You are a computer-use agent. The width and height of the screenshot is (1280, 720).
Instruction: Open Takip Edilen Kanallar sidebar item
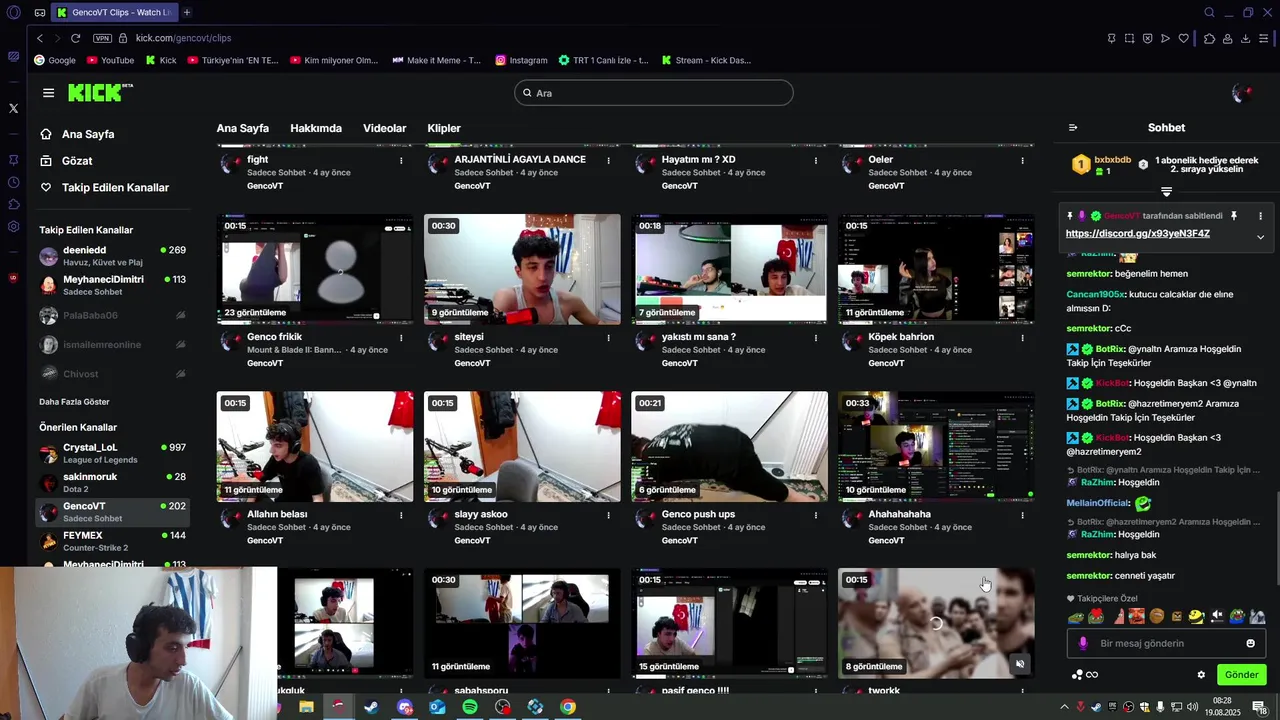(104, 188)
